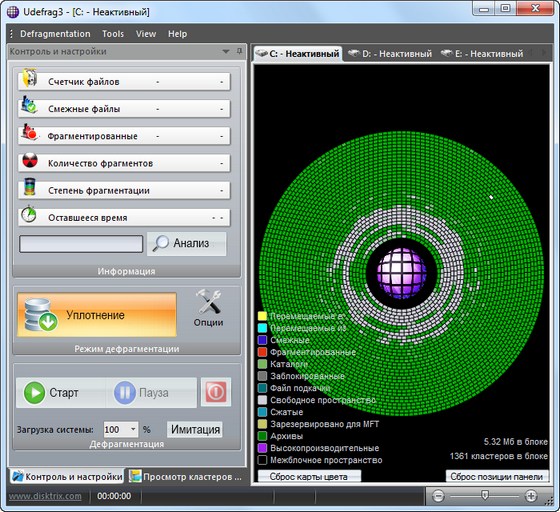This screenshot has height=512, width=560.
Task: Open the Tools menu
Action: click(113, 34)
